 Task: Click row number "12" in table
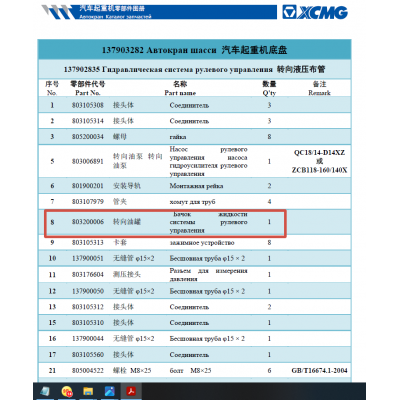point(52,291)
